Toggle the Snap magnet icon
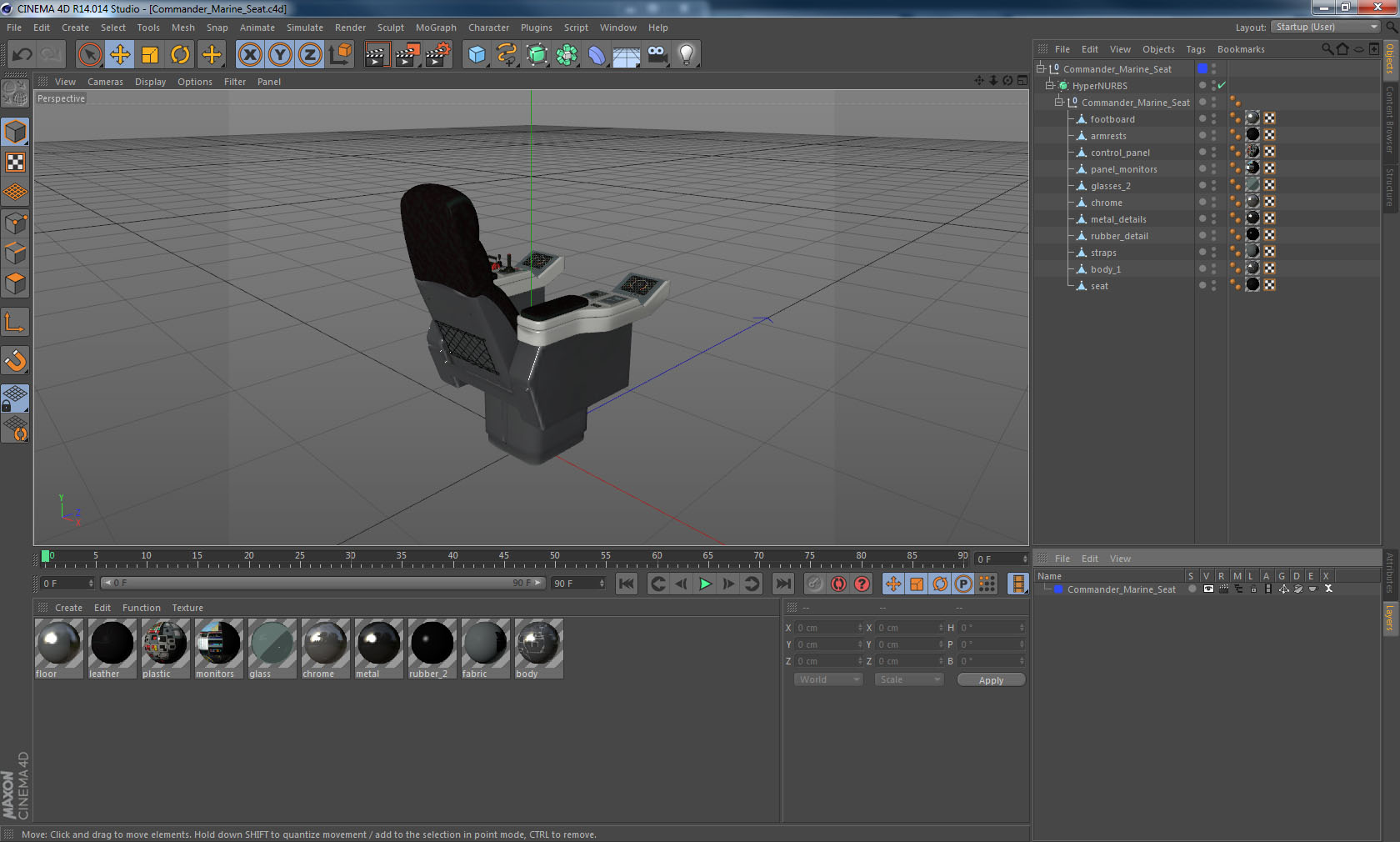This screenshot has width=1400, height=842. [16, 360]
